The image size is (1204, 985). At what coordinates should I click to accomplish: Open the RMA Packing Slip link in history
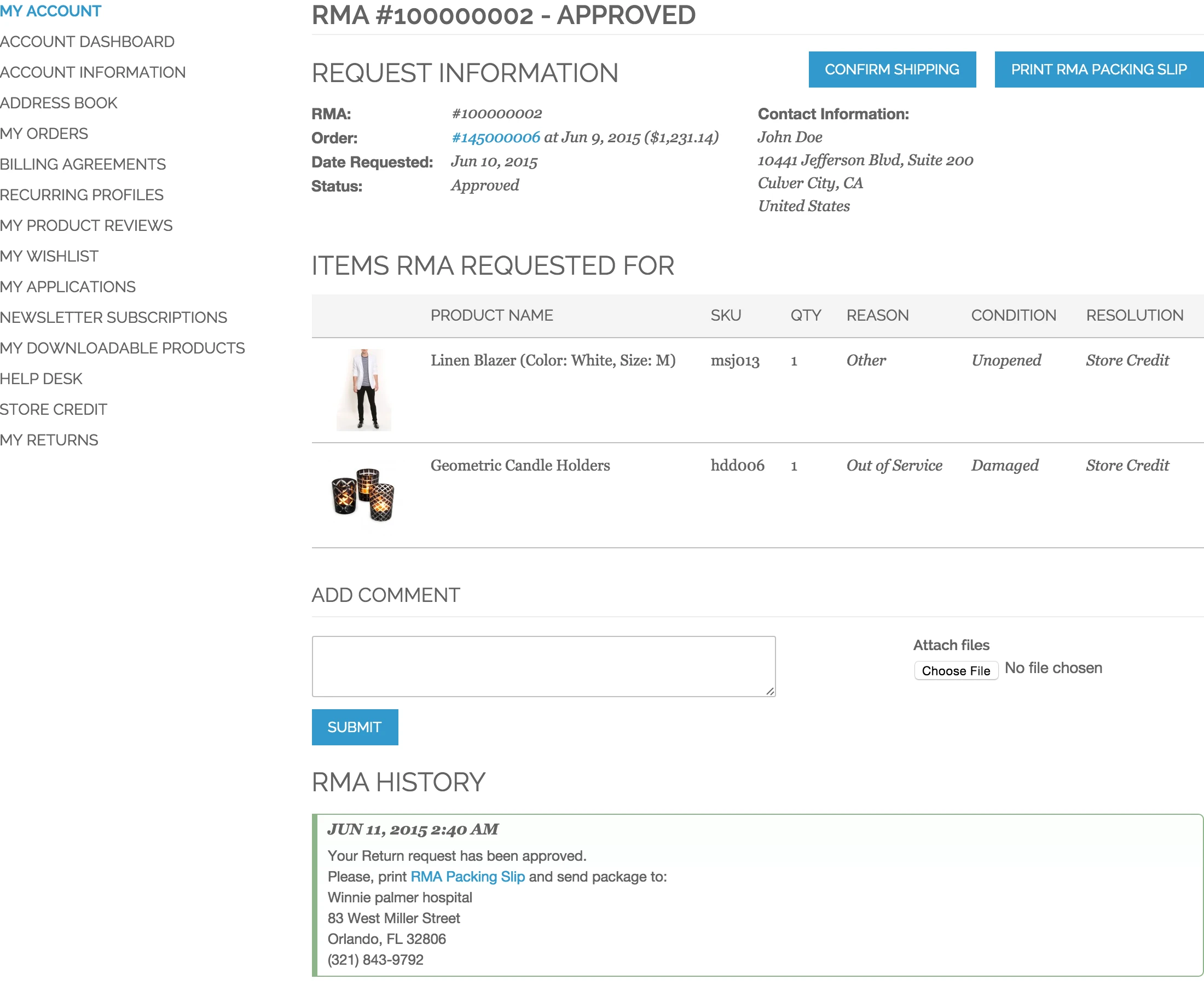(467, 877)
